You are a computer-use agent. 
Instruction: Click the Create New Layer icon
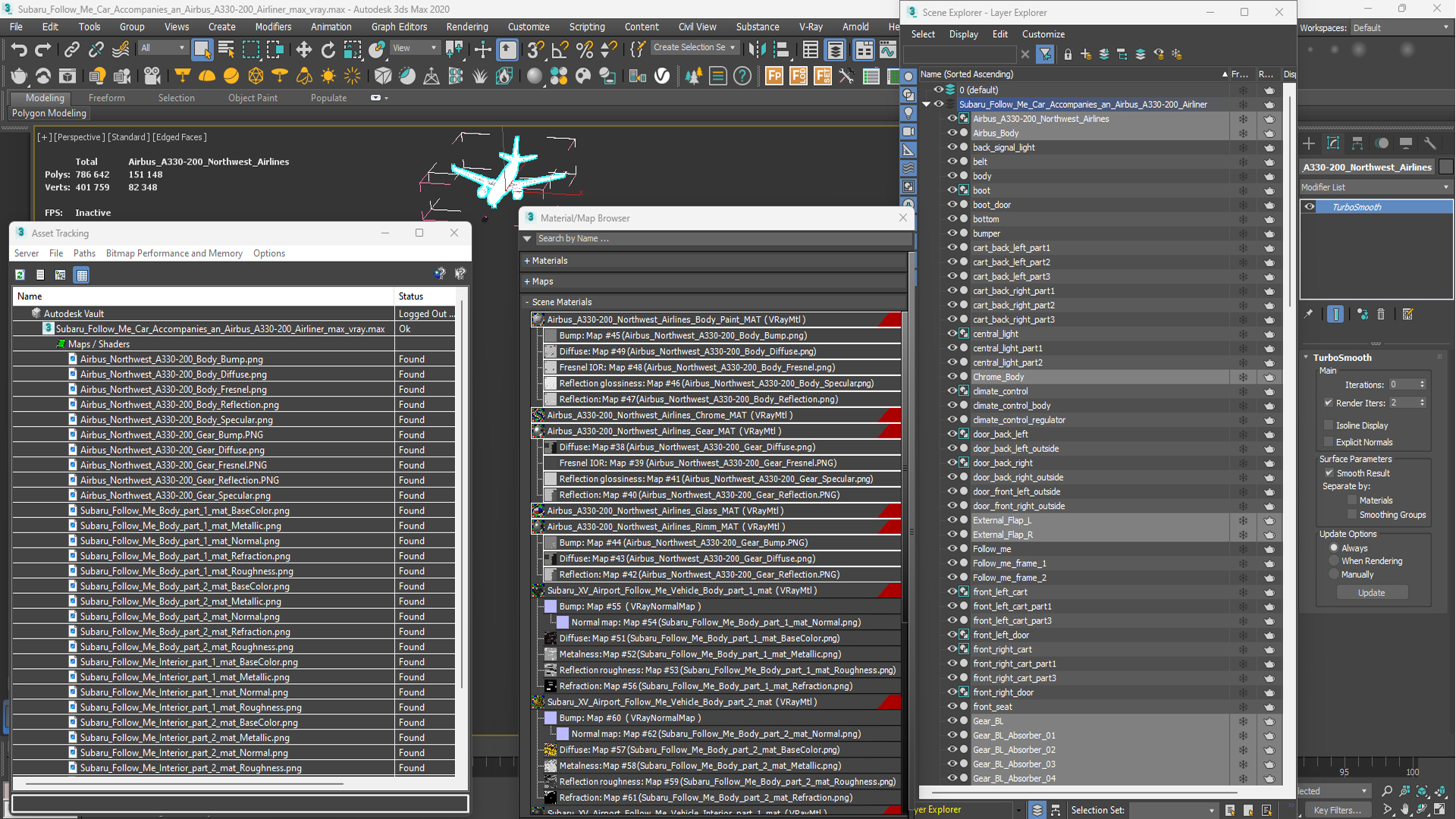[1086, 55]
